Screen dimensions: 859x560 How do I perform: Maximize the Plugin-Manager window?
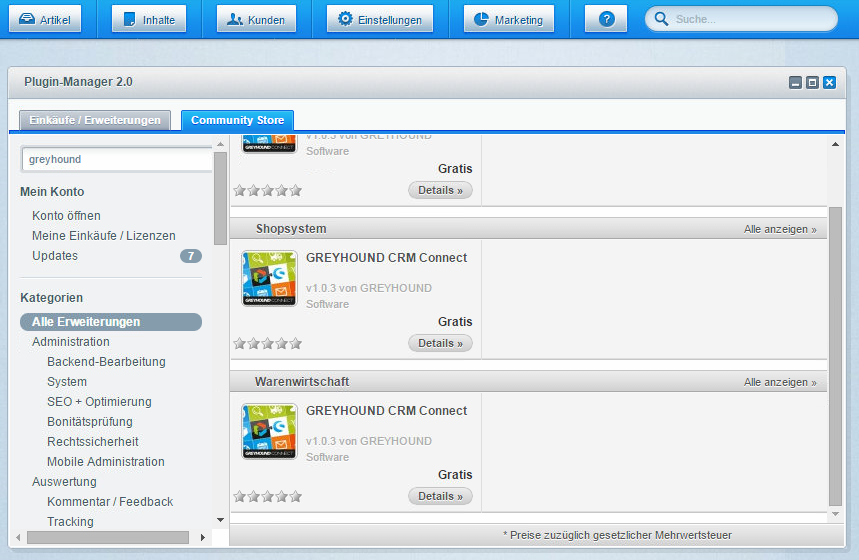pos(812,83)
